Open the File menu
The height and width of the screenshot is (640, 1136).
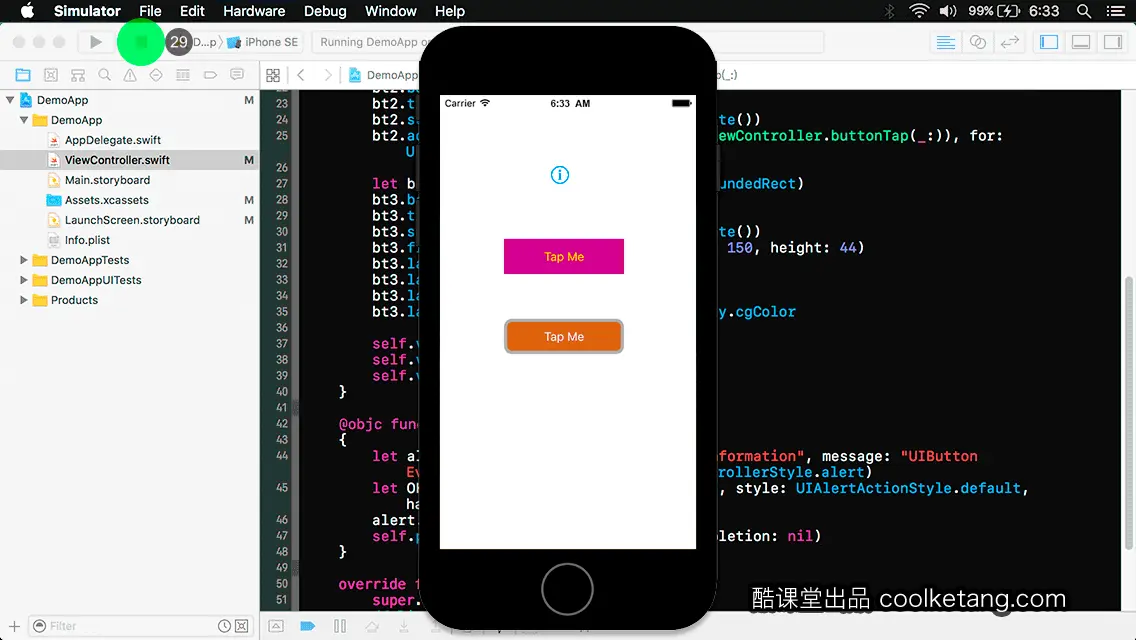150,11
